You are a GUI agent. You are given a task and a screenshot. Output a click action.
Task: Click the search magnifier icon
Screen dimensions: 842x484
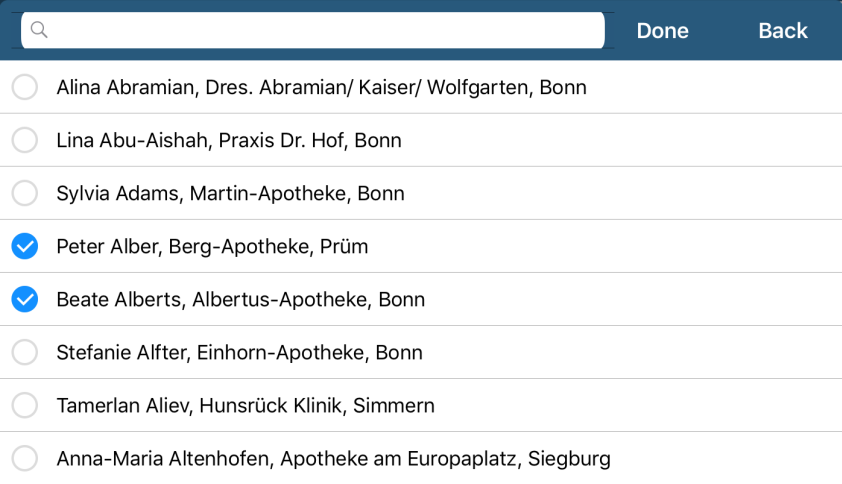tap(40, 30)
